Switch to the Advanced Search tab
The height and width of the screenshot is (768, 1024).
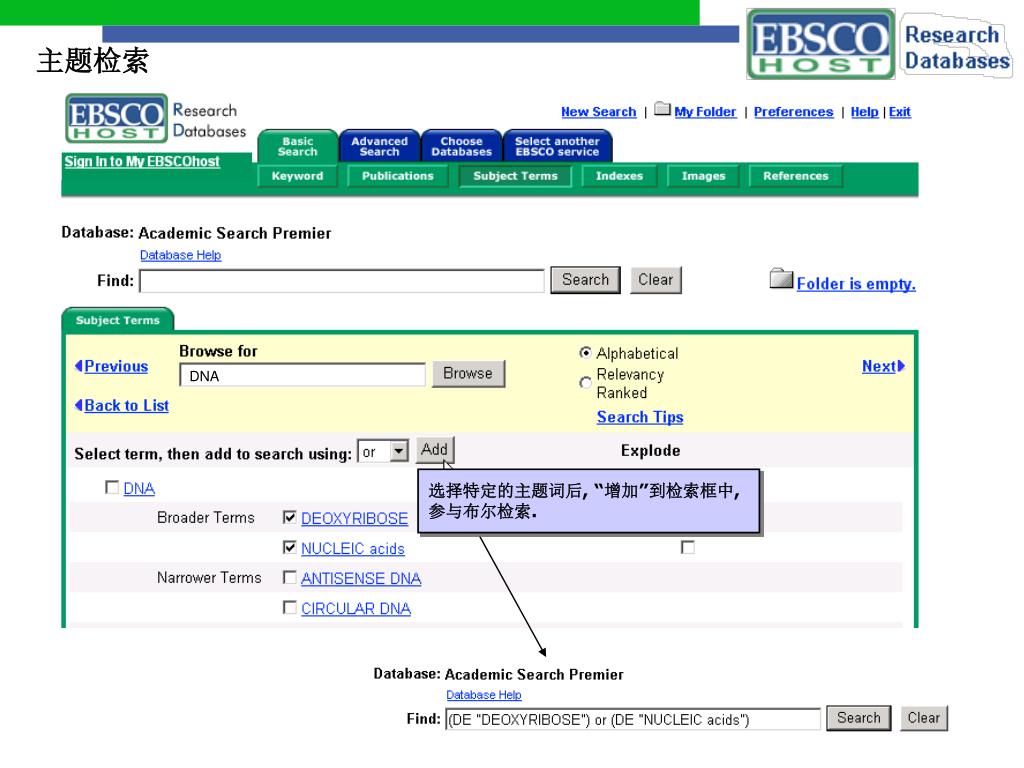point(379,146)
